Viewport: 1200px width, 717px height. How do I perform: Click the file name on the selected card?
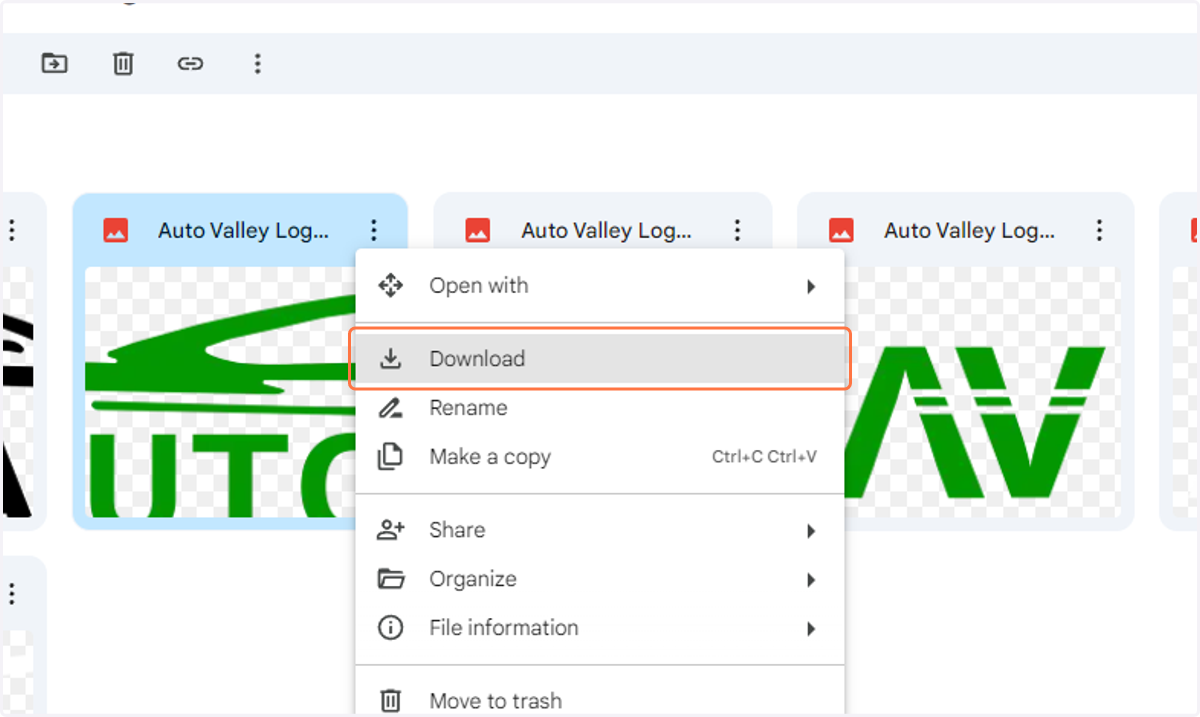coord(243,231)
